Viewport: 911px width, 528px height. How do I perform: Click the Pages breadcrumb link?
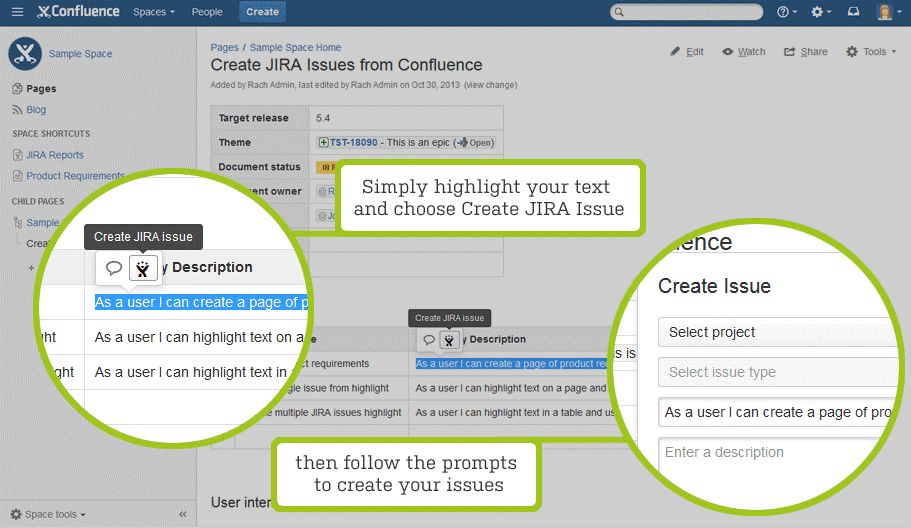(224, 48)
